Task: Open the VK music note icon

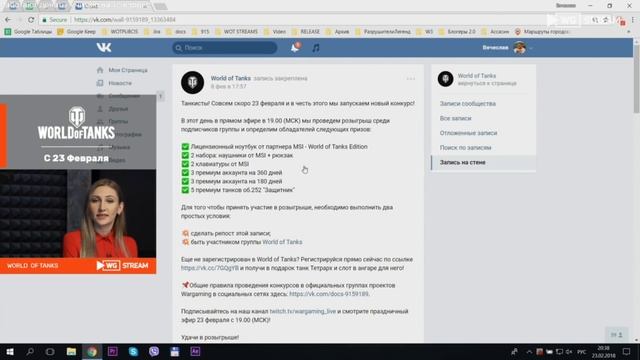Action: [x=316, y=48]
